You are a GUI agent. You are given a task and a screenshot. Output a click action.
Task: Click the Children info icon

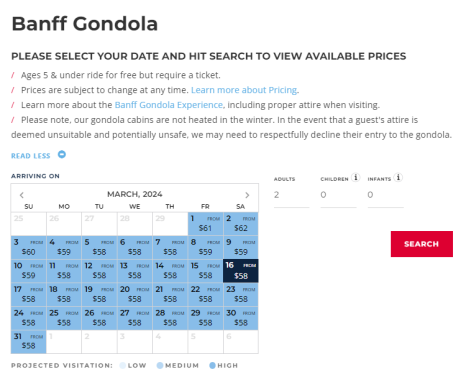point(356,177)
